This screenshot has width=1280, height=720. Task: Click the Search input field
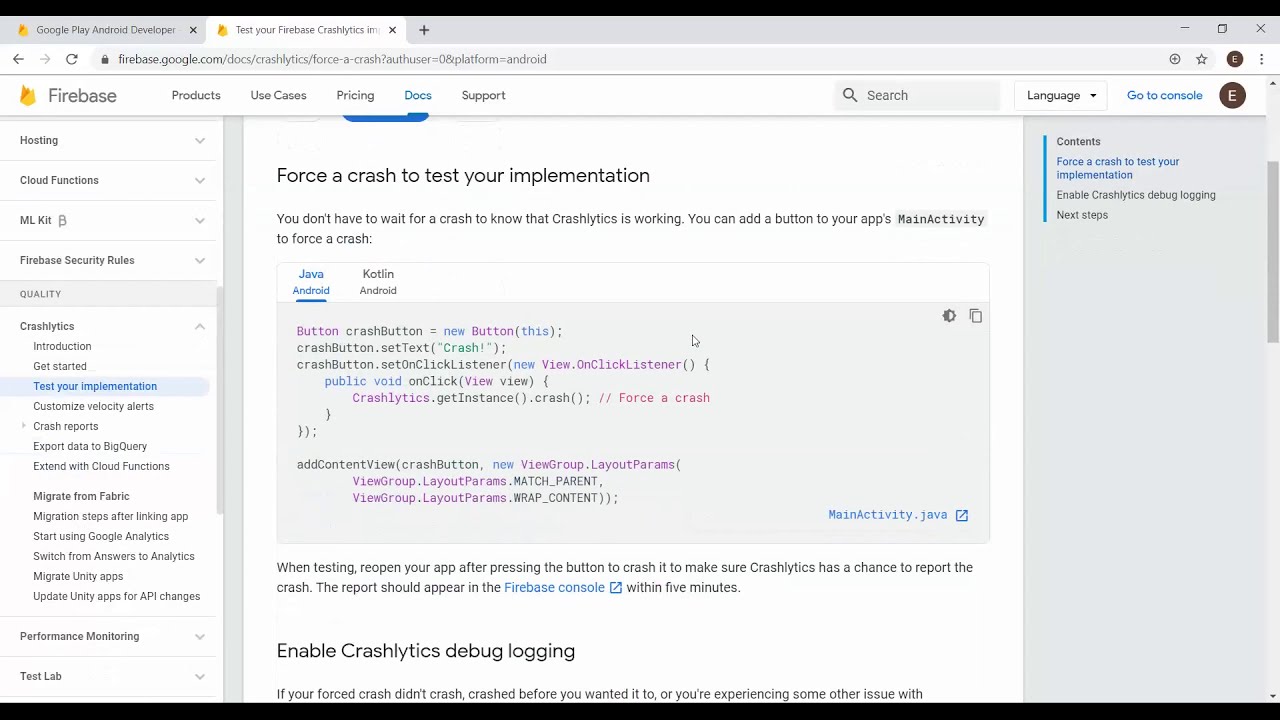918,95
